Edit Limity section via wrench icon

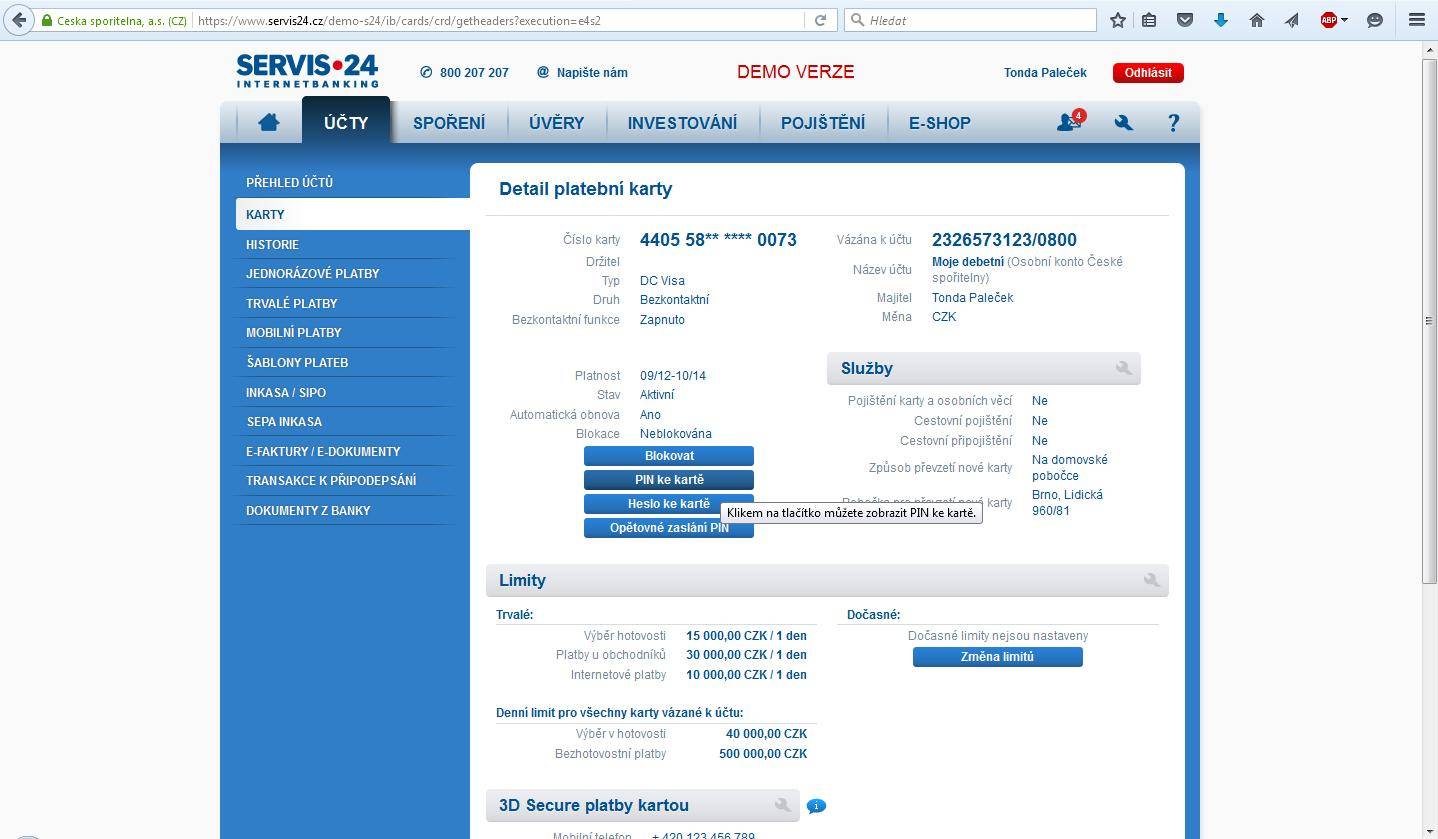tap(1151, 580)
